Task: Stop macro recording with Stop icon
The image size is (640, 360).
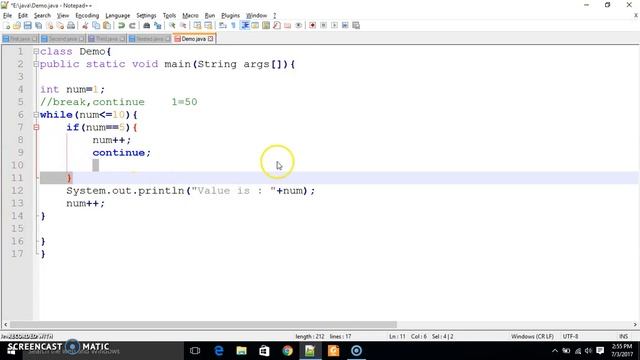Action: (x=323, y=25)
